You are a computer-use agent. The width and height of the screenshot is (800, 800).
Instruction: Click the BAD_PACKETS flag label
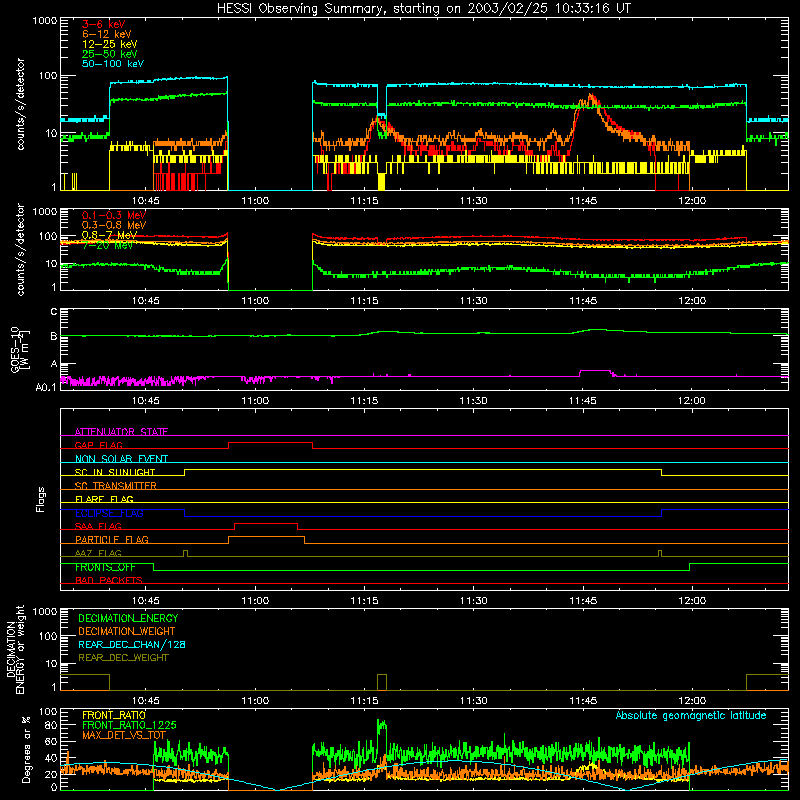(109, 580)
